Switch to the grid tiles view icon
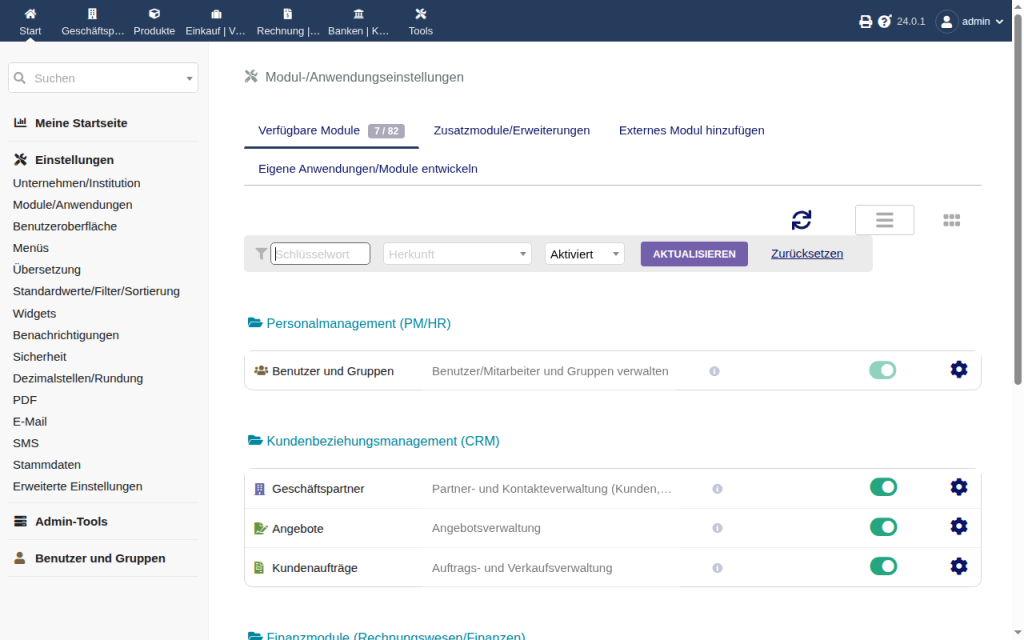This screenshot has height=640, width=1024. point(952,221)
